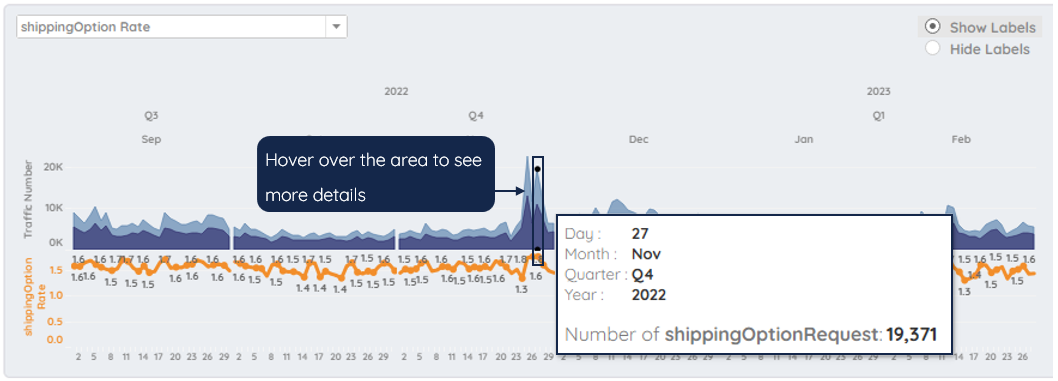Click the Show Labels text label

pos(993,28)
